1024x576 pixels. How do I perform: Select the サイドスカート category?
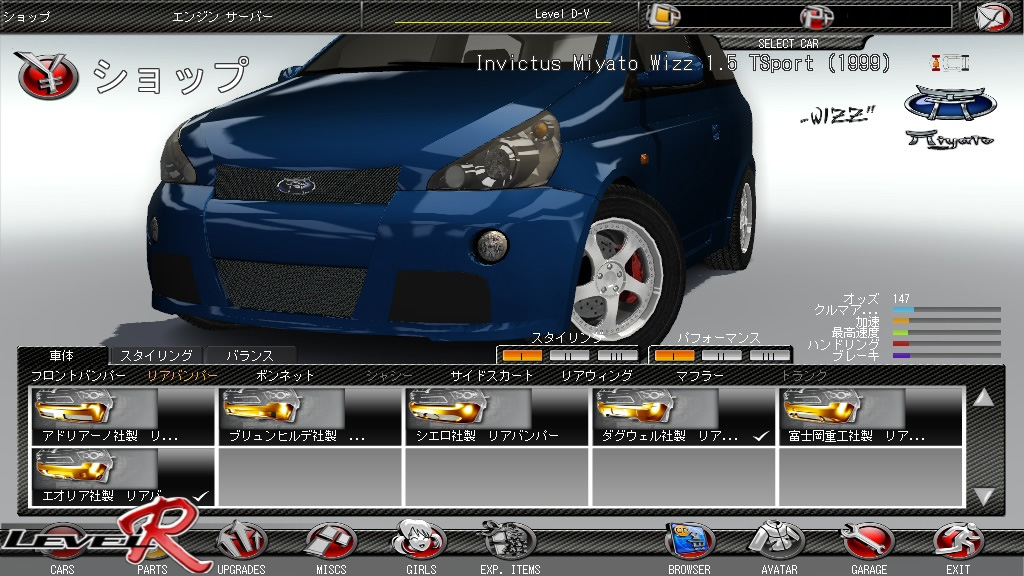(x=492, y=376)
